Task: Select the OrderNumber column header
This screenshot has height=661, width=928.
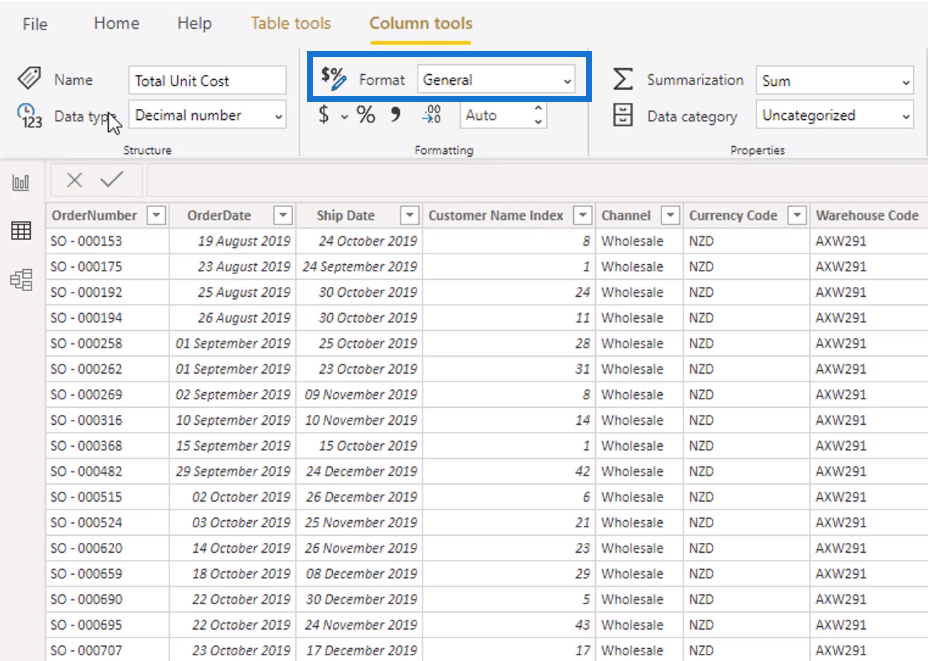Action: [94, 215]
